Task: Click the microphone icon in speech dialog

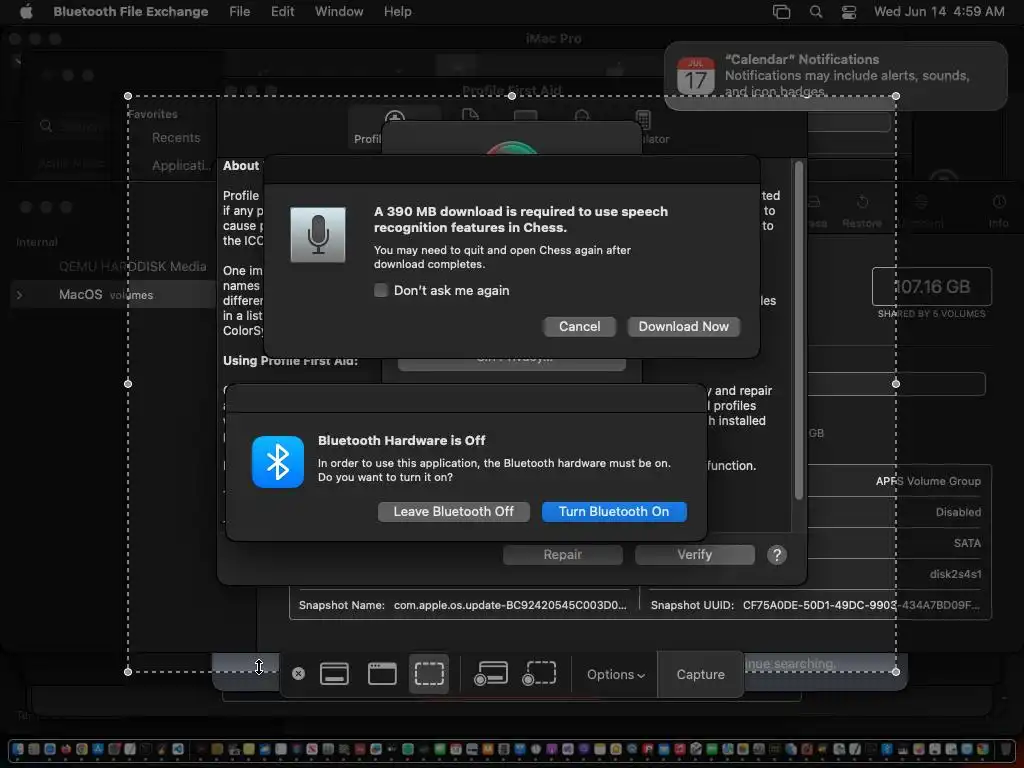Action: [318, 235]
